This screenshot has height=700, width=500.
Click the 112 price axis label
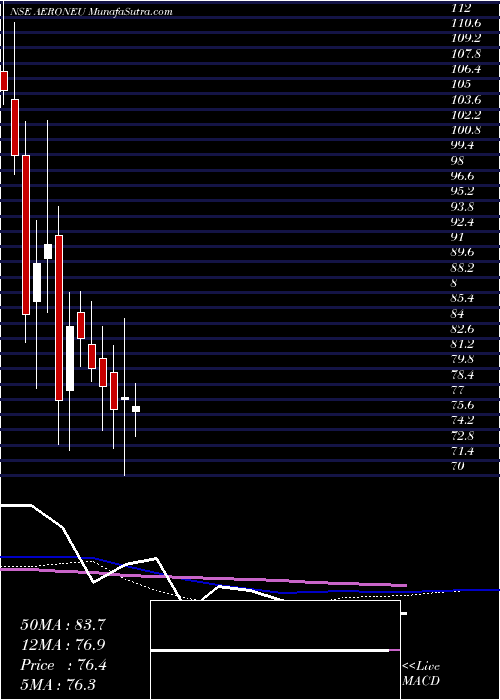pyautogui.click(x=461, y=8)
